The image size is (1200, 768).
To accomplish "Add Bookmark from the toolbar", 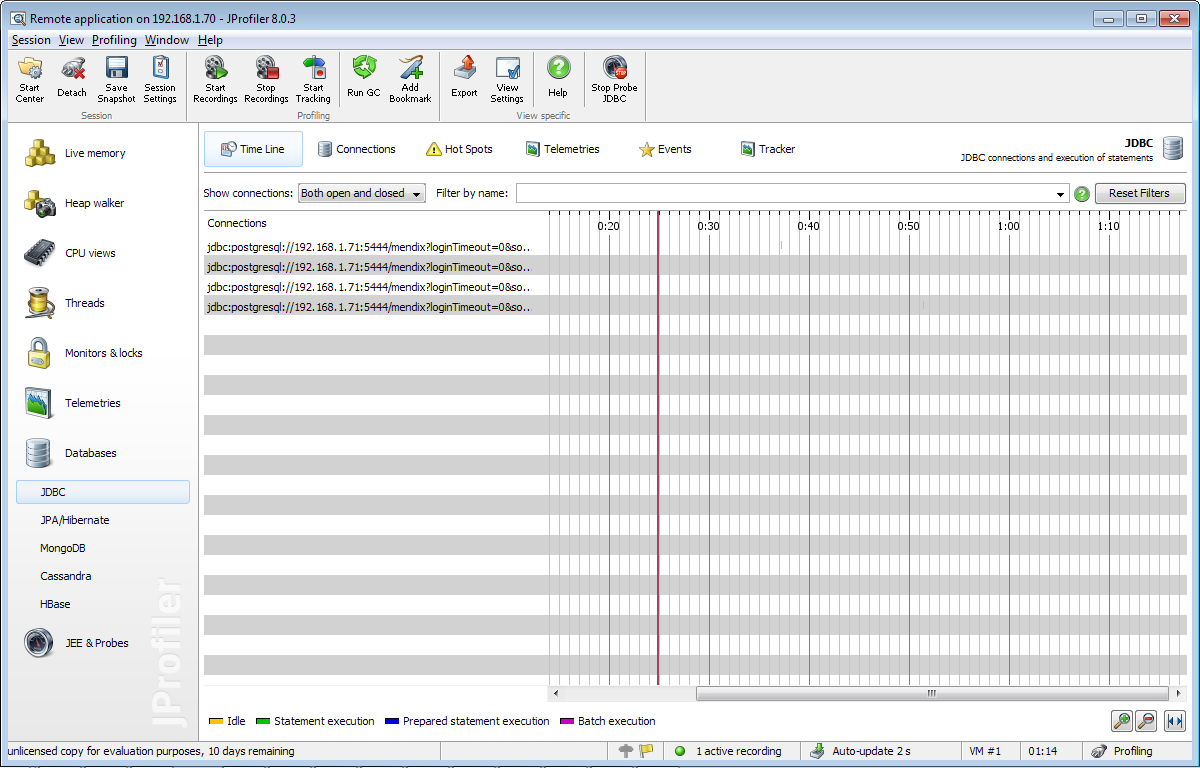I will pyautogui.click(x=410, y=79).
